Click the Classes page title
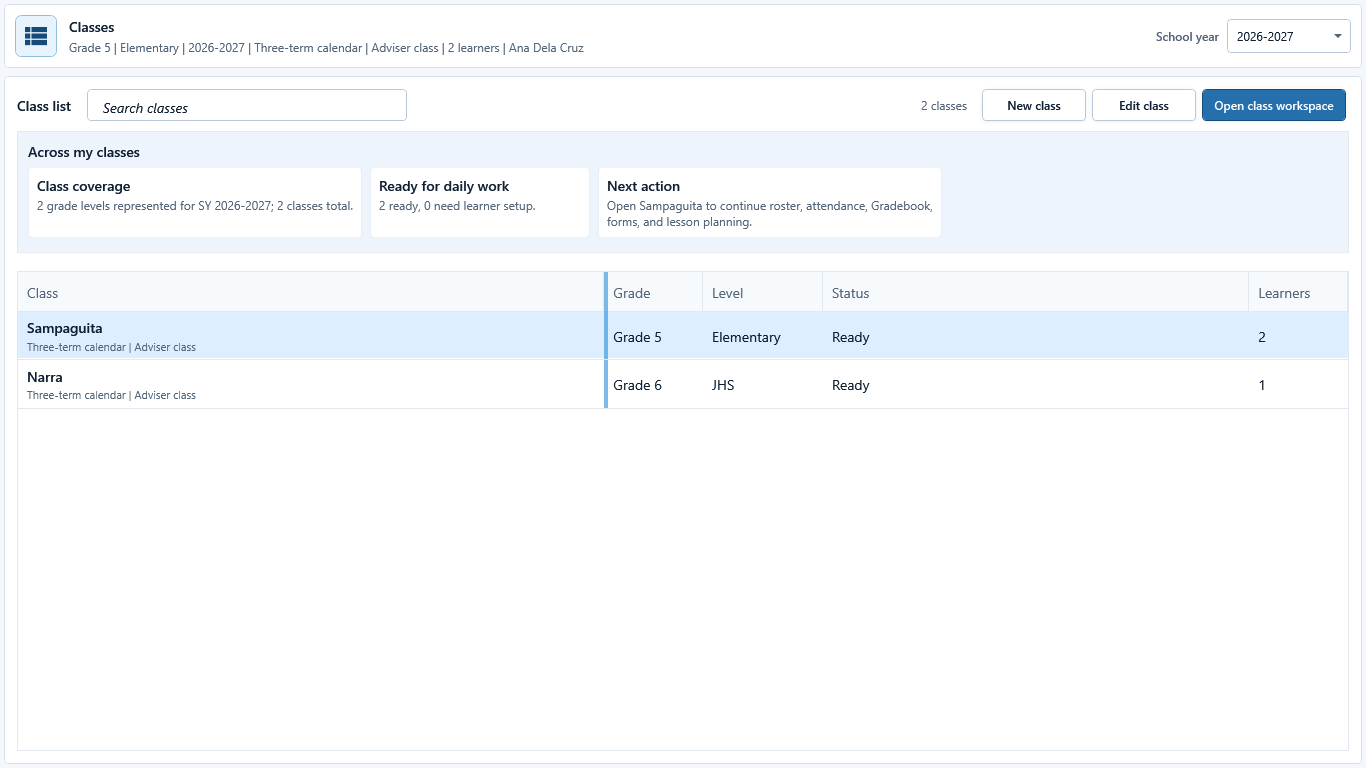The width and height of the screenshot is (1366, 768). [92, 27]
